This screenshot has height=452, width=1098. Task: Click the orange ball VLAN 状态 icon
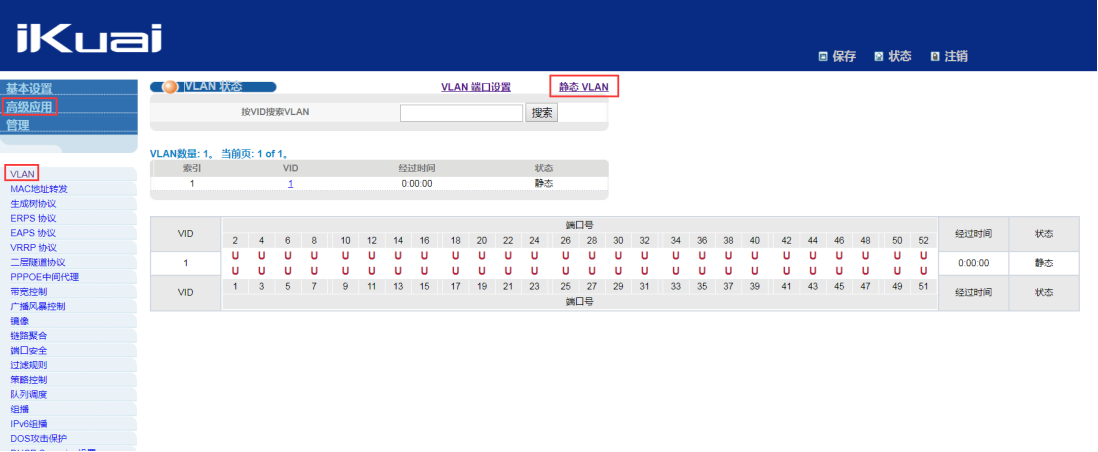[170, 87]
